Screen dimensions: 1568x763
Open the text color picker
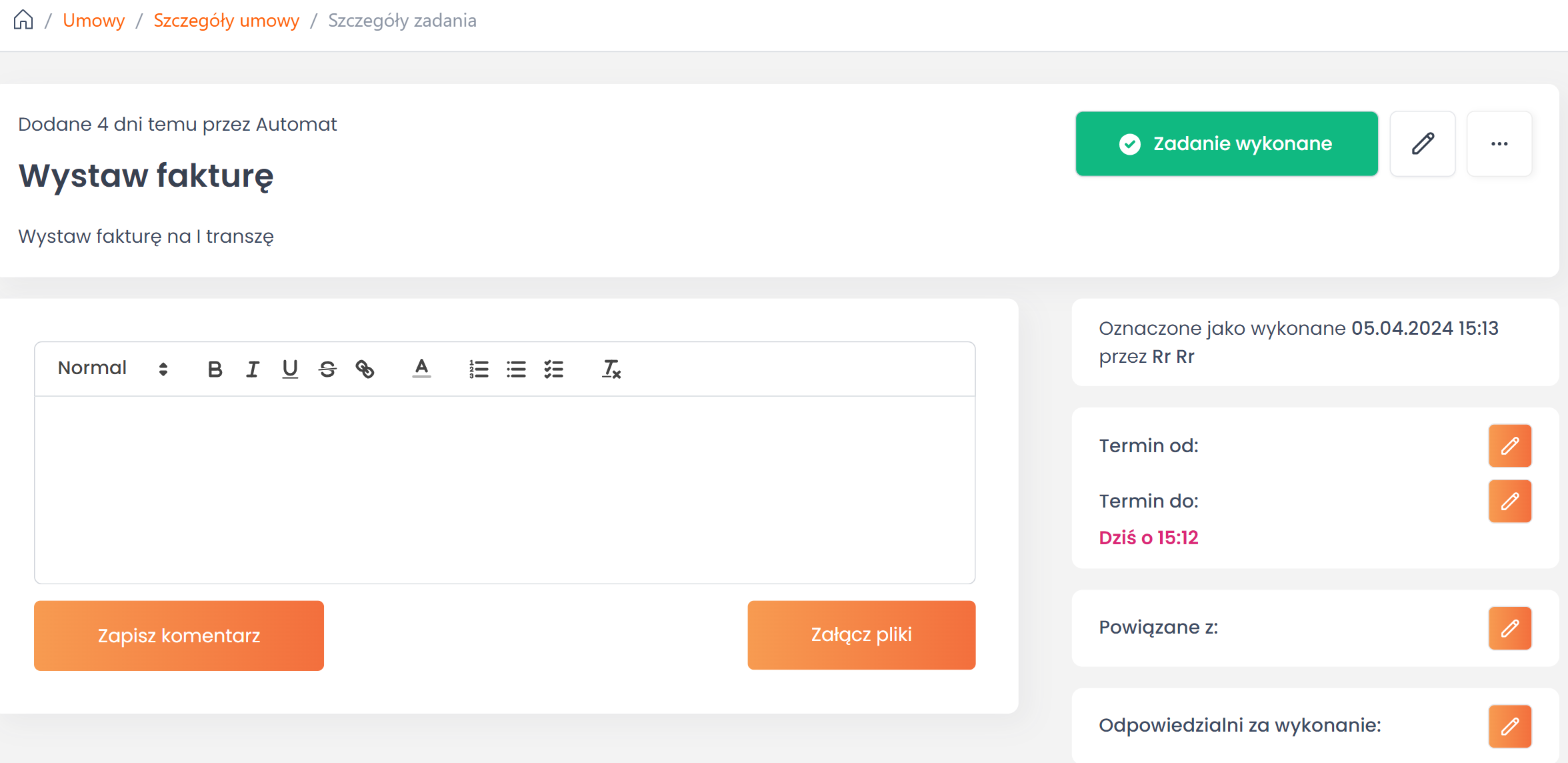coord(421,369)
